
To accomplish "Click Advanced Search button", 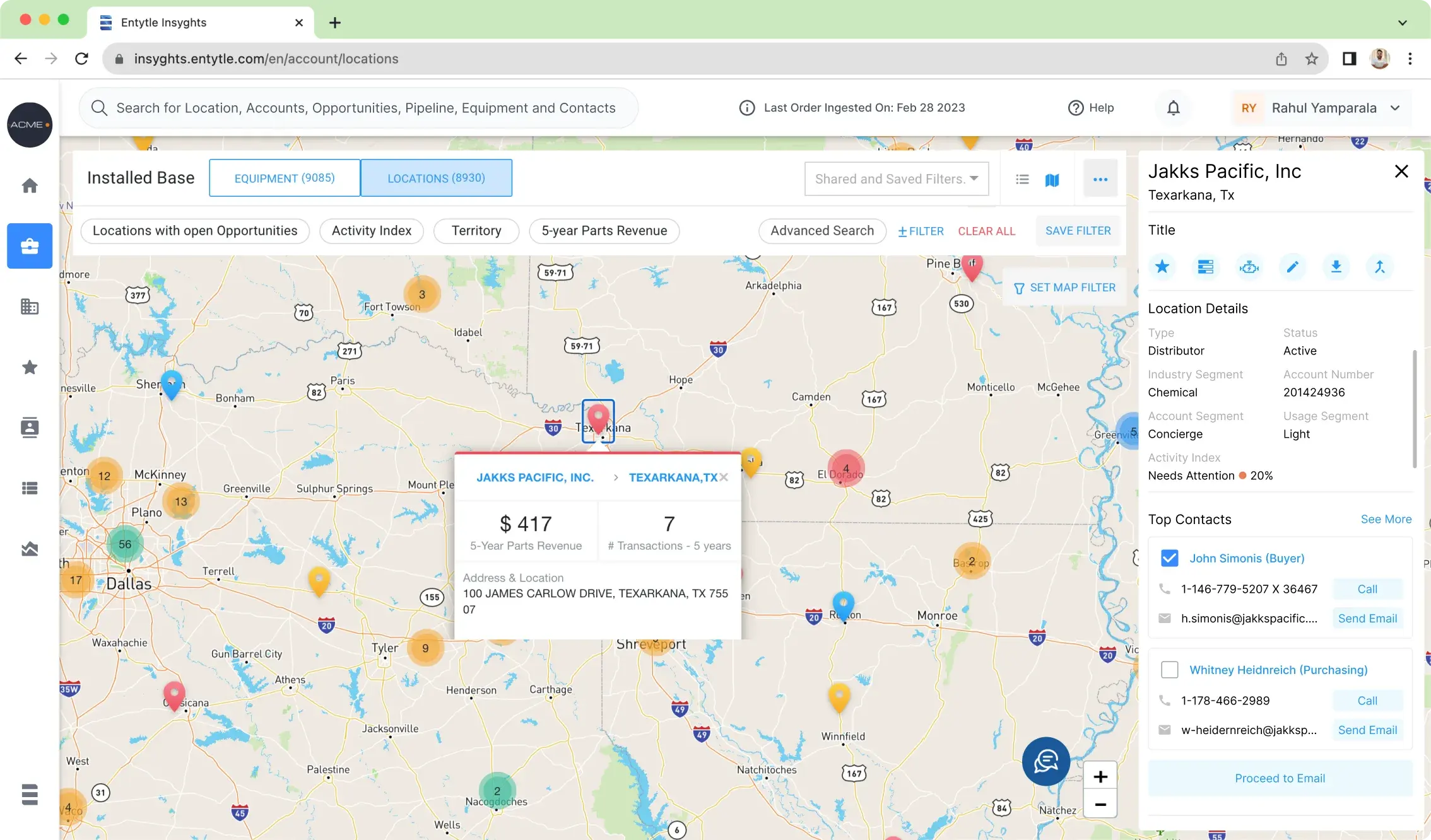I will (822, 231).
